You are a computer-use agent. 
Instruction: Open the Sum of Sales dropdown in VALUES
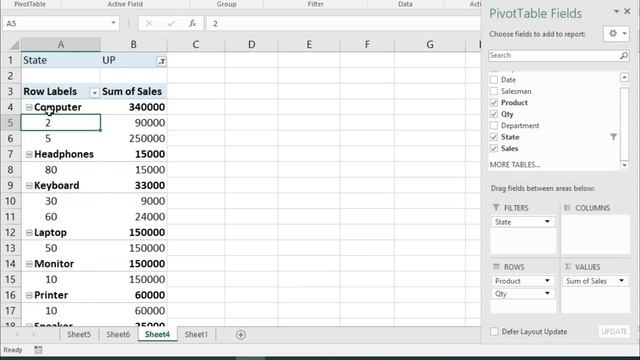pyautogui.click(x=621, y=281)
